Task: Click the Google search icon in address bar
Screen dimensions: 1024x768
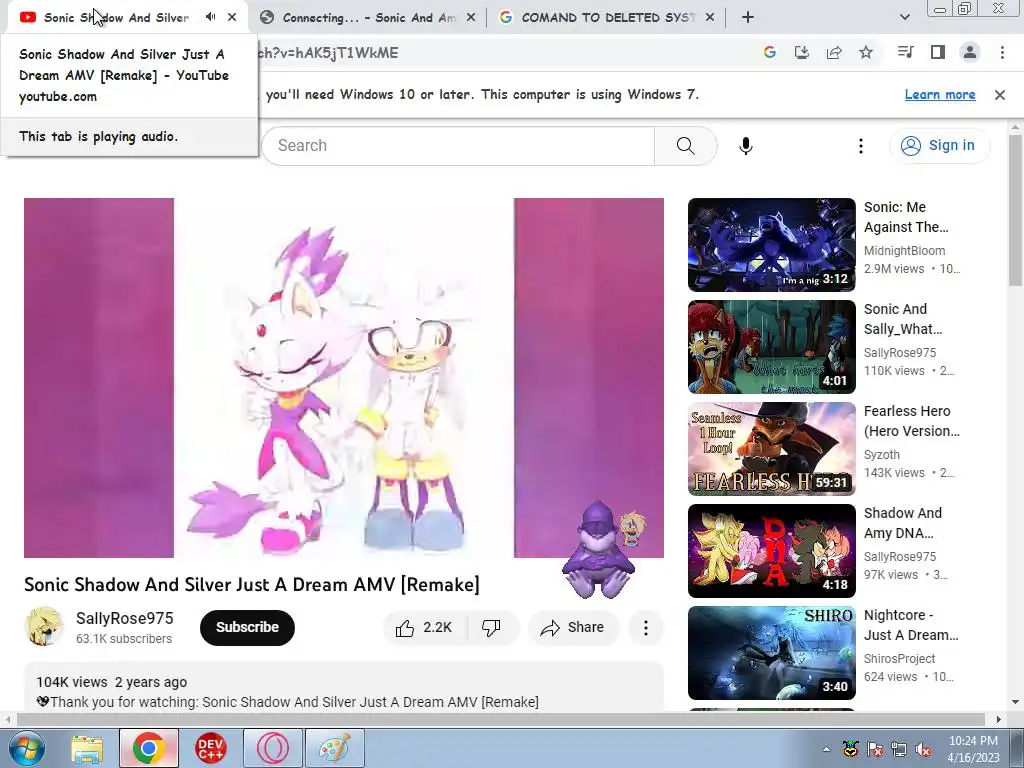Action: point(770,52)
